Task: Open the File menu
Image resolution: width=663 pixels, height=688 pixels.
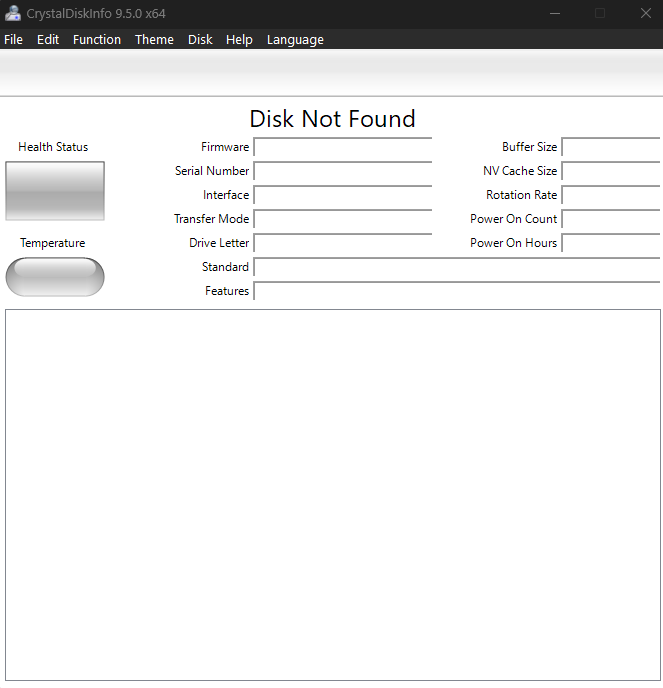Action: pyautogui.click(x=13, y=39)
